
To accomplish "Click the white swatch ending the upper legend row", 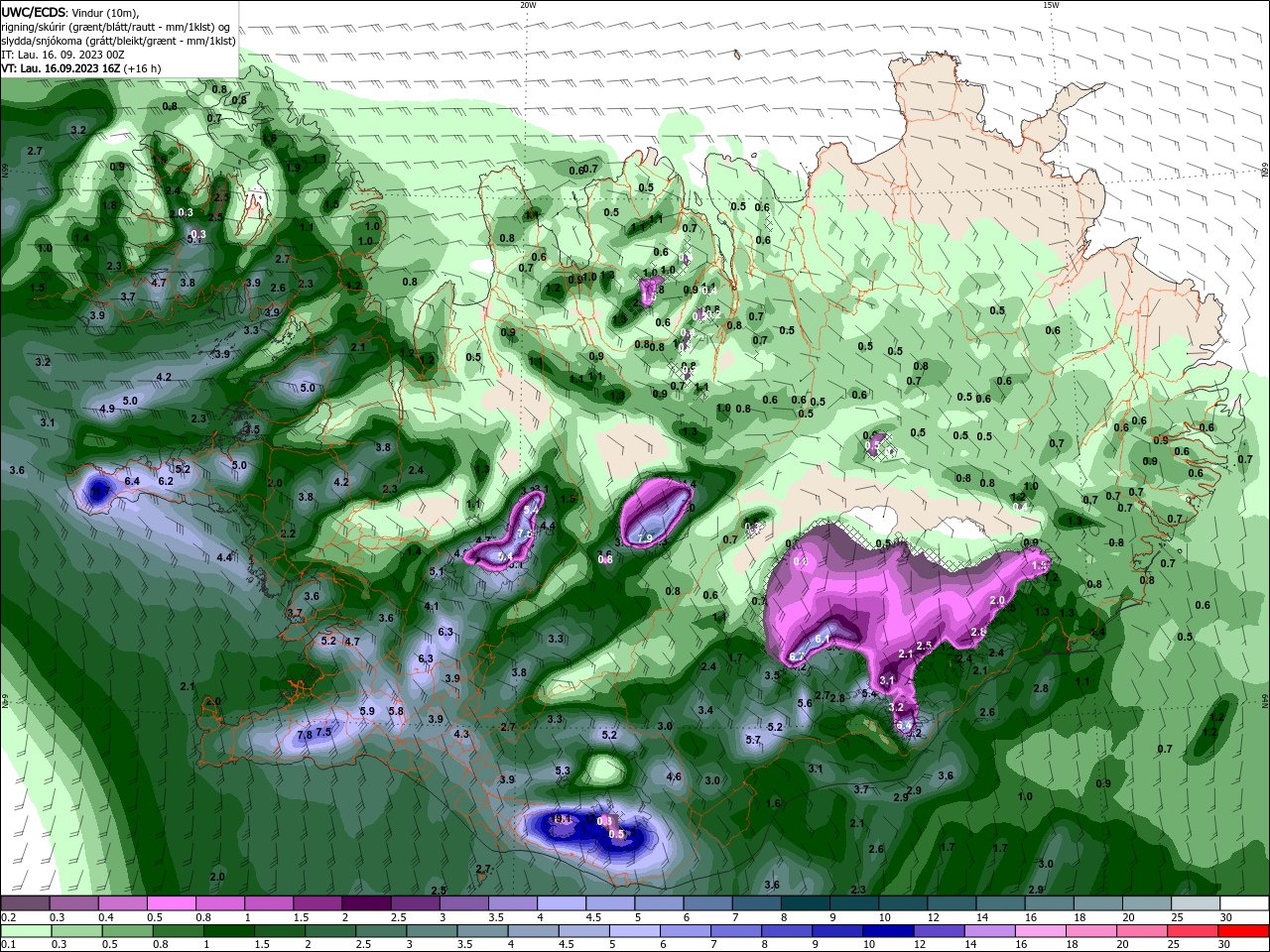I will pos(1244,903).
